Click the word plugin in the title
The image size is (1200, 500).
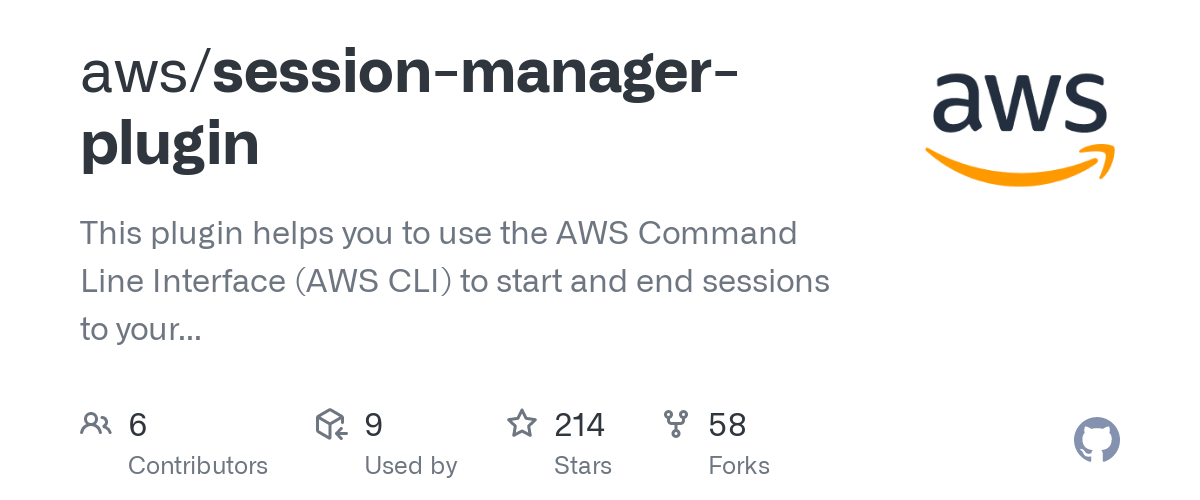pos(170,145)
